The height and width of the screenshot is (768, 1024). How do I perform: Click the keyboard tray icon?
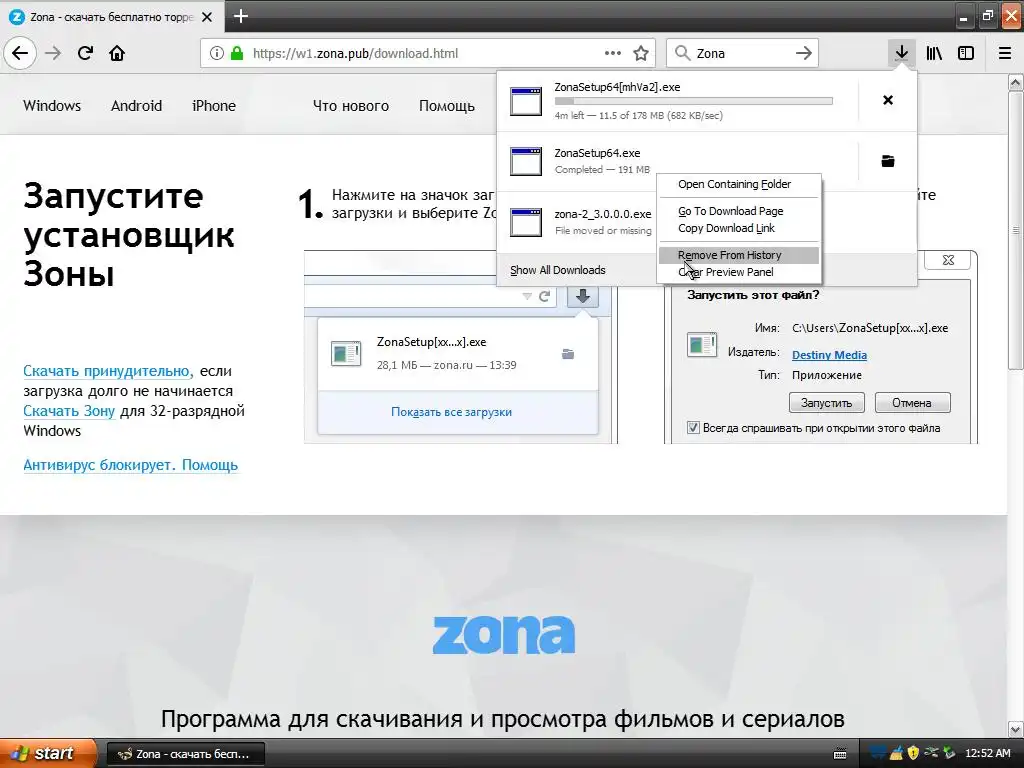tap(840, 754)
